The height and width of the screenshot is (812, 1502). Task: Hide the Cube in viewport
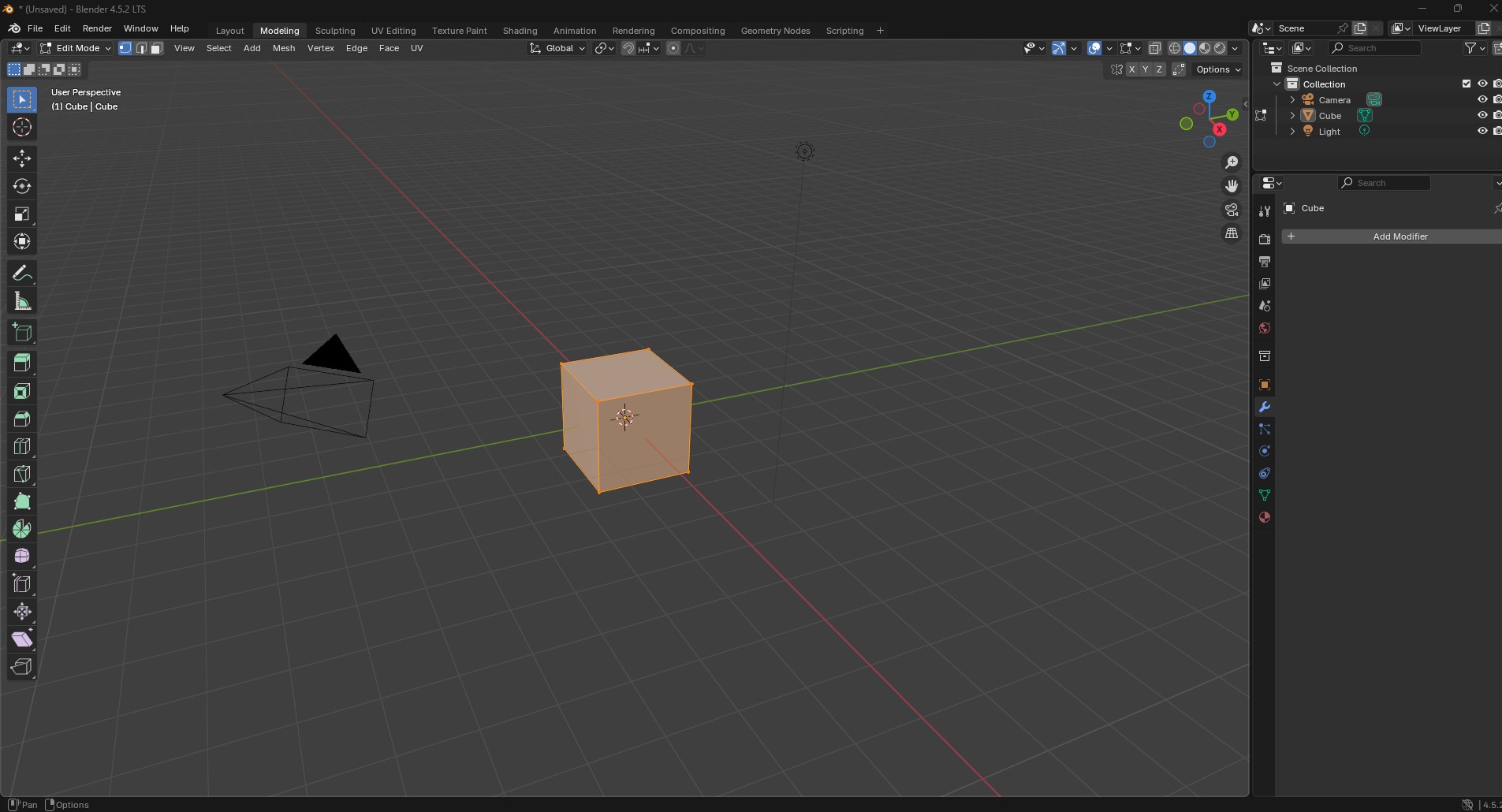click(1482, 116)
